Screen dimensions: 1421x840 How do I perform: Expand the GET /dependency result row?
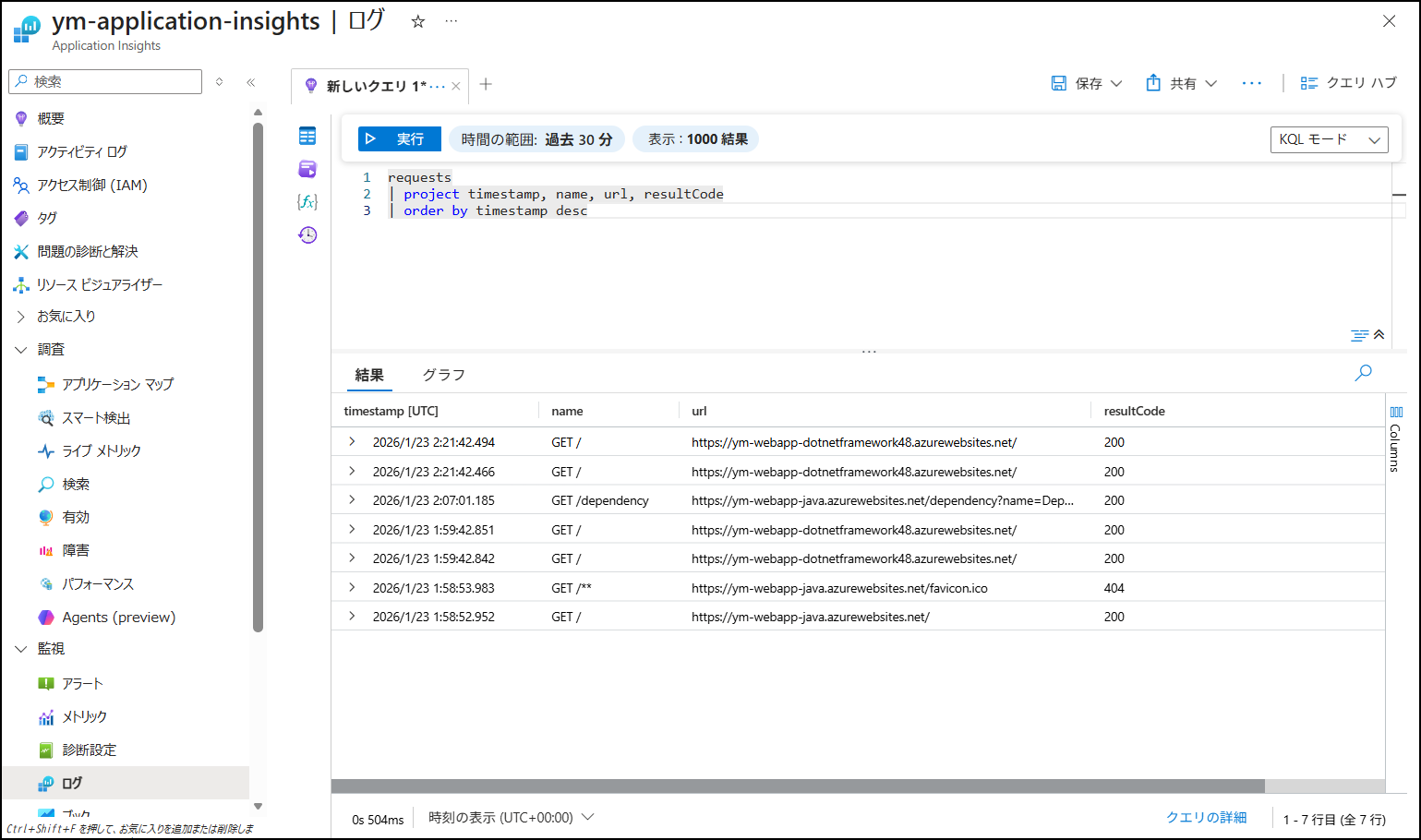[352, 500]
